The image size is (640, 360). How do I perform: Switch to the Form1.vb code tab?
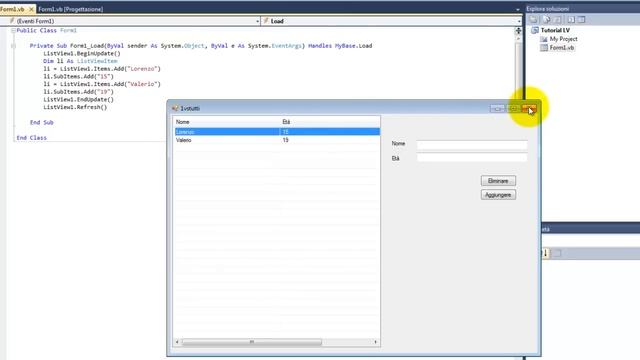pos(12,9)
